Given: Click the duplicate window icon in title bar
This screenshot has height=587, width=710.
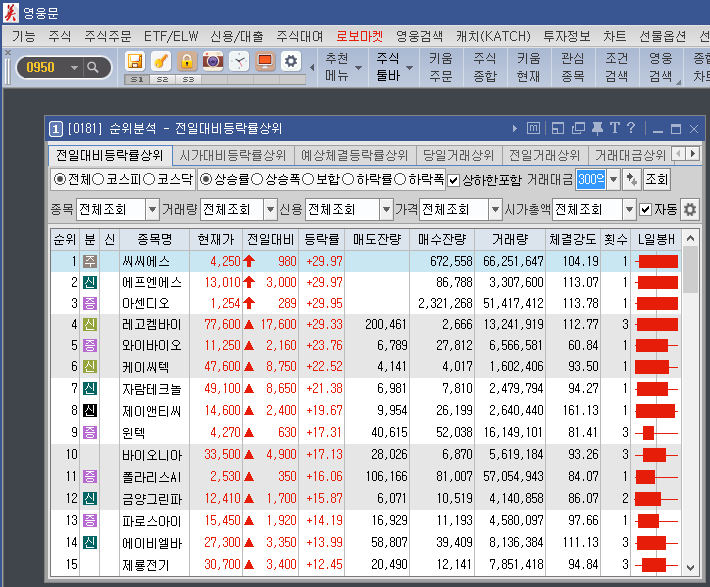Looking at the screenshot, I should point(578,128).
